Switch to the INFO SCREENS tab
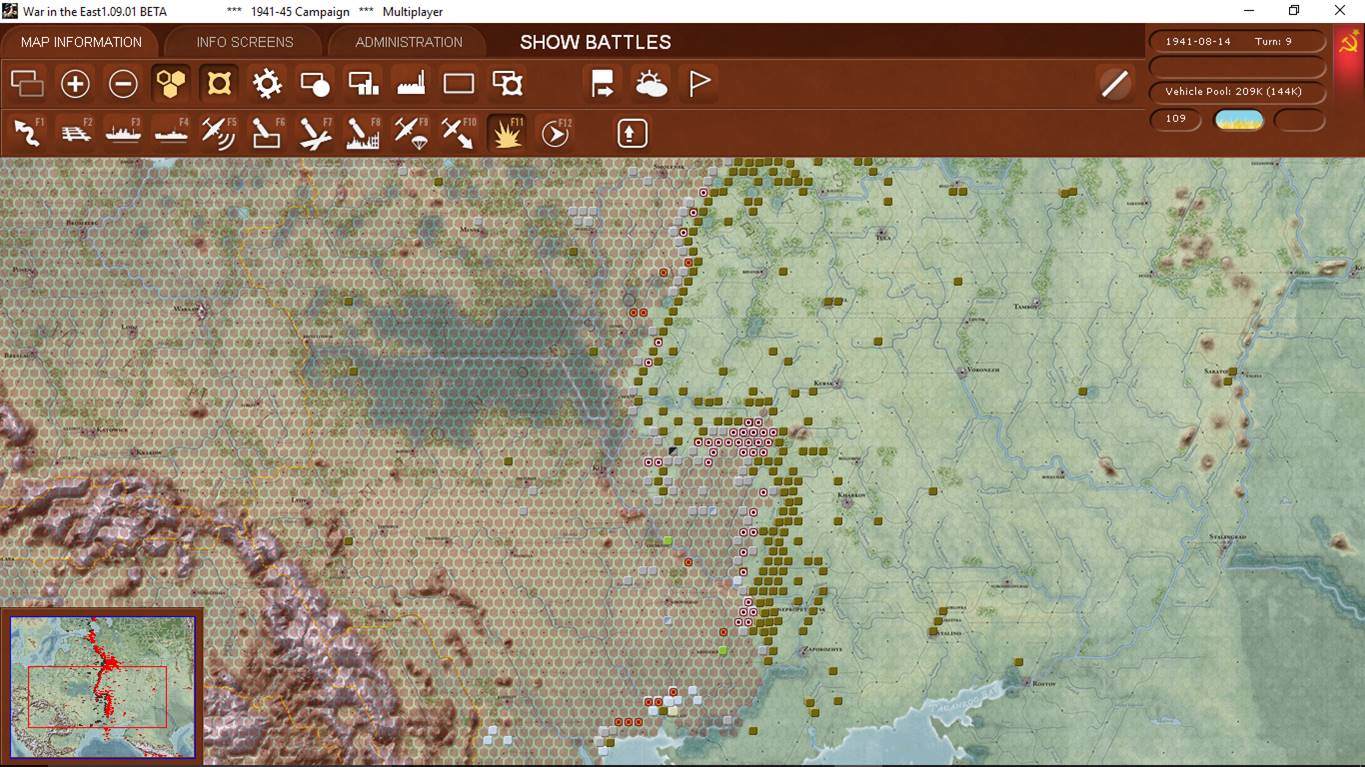The image size is (1365, 767). tap(245, 42)
